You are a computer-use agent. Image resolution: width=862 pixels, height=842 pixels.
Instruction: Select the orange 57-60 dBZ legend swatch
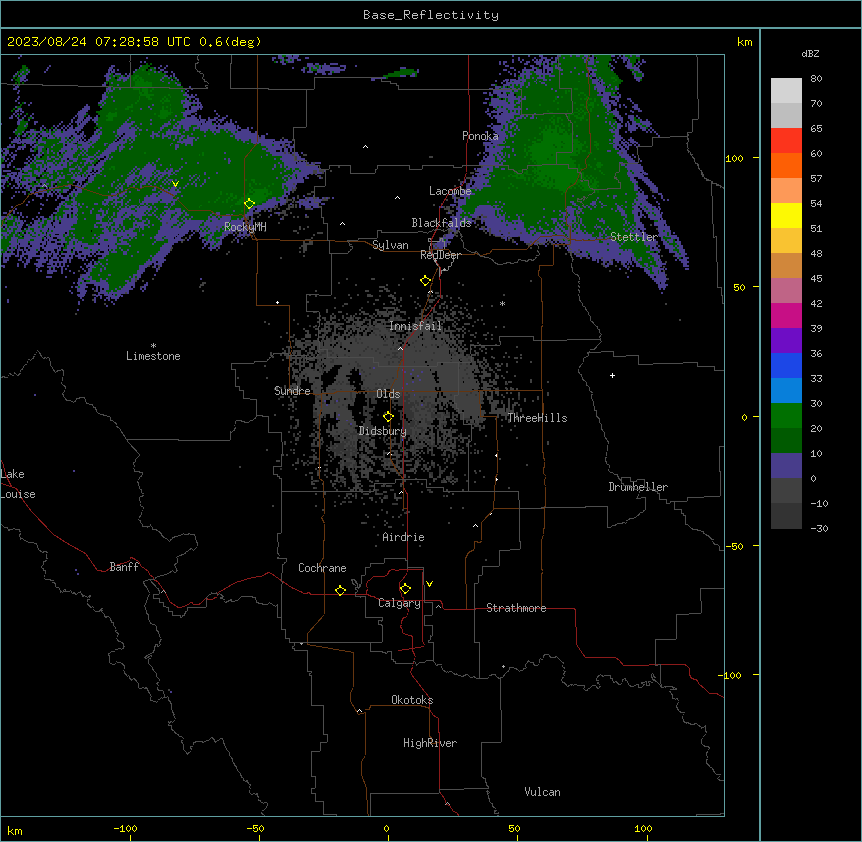tap(786, 165)
